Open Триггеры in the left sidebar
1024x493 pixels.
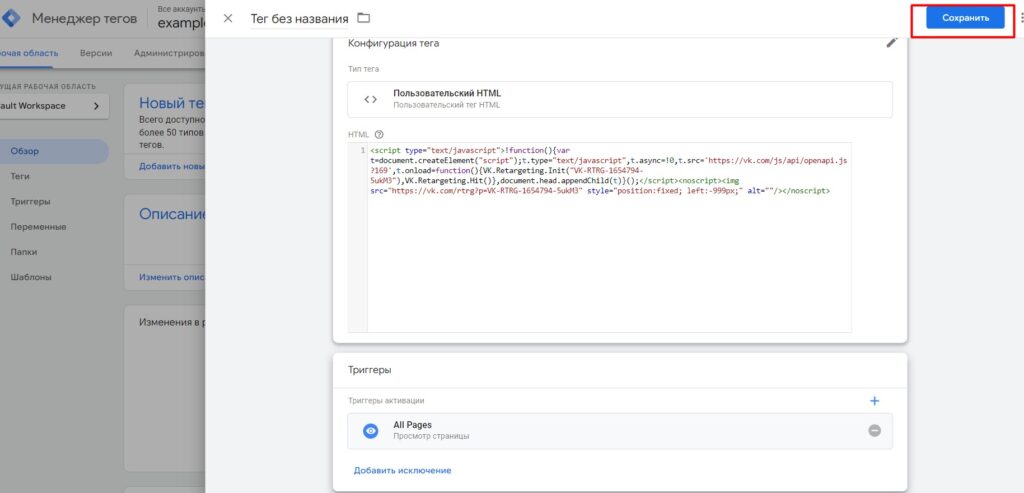tap(30, 201)
